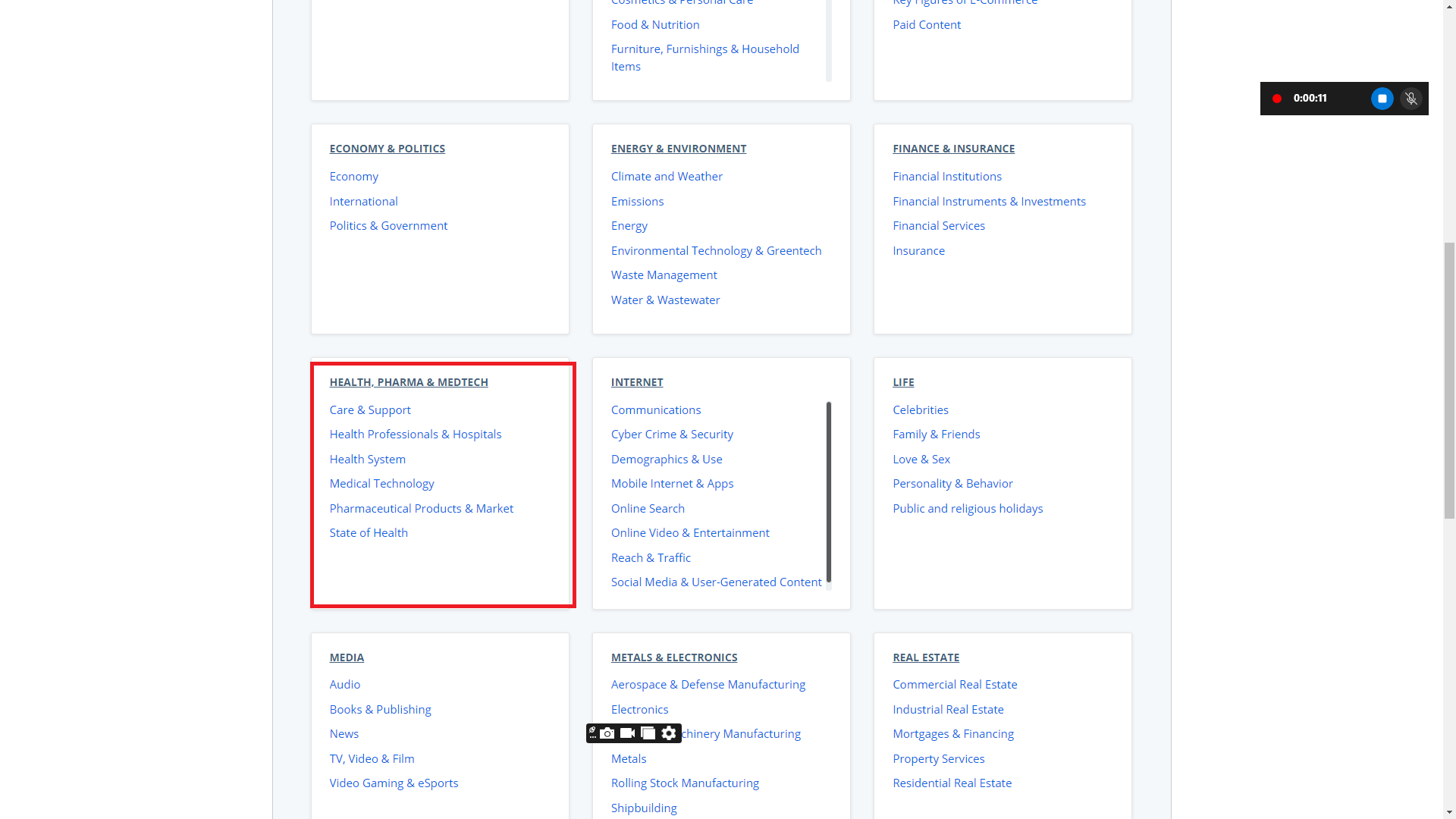Open Aerospace & Defense Manufacturing link
Screen dimensions: 1456x819
pos(708,684)
